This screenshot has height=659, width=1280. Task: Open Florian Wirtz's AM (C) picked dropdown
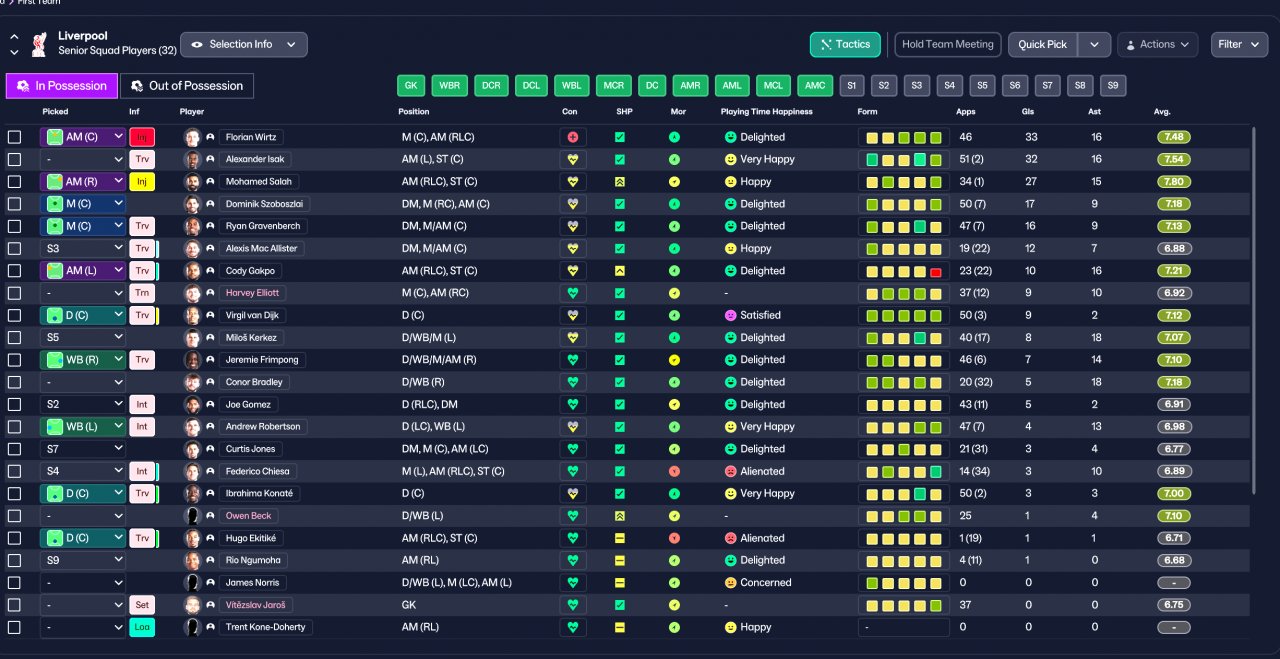[x=83, y=137]
